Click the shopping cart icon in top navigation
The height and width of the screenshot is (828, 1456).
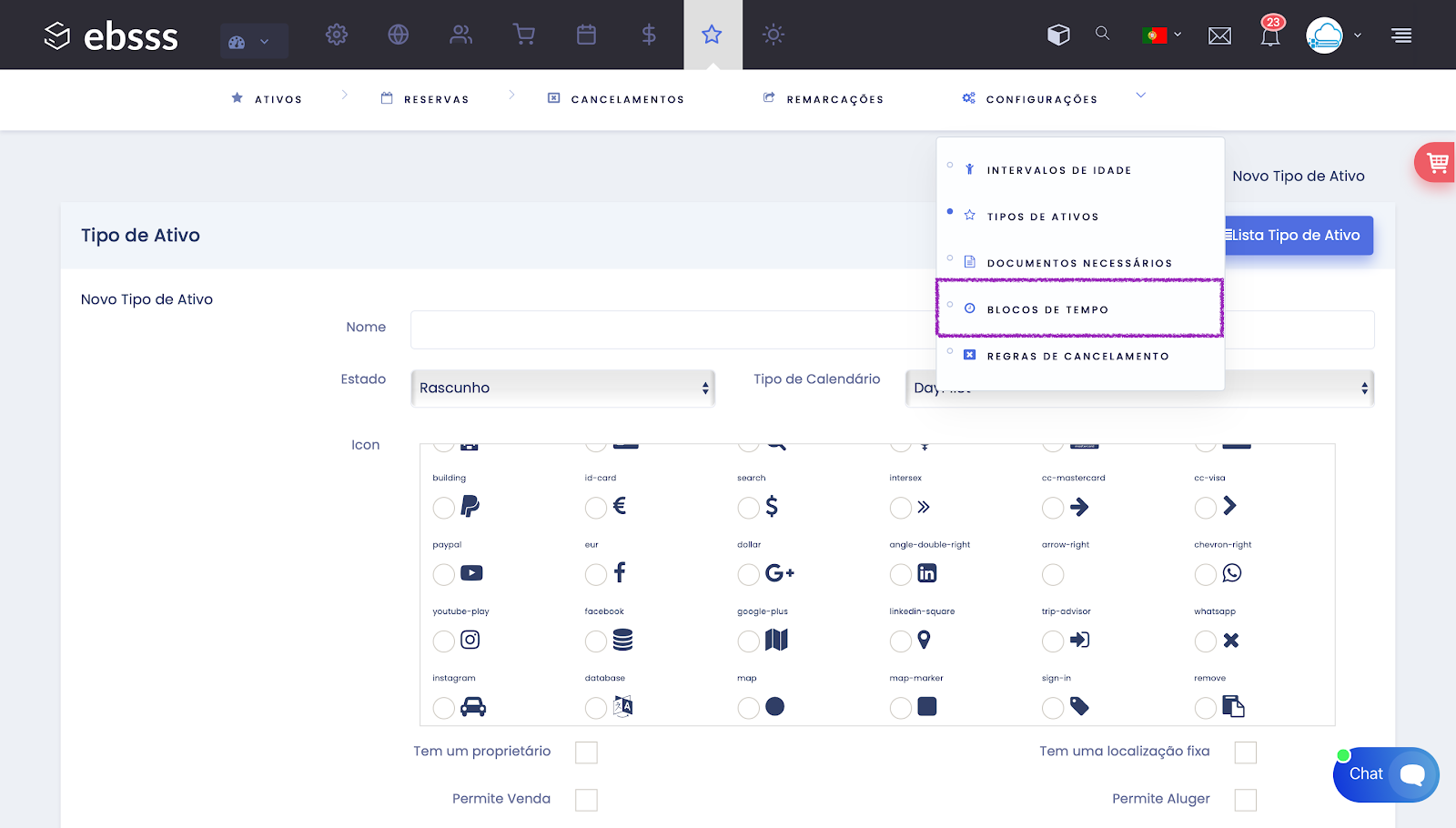tap(524, 35)
